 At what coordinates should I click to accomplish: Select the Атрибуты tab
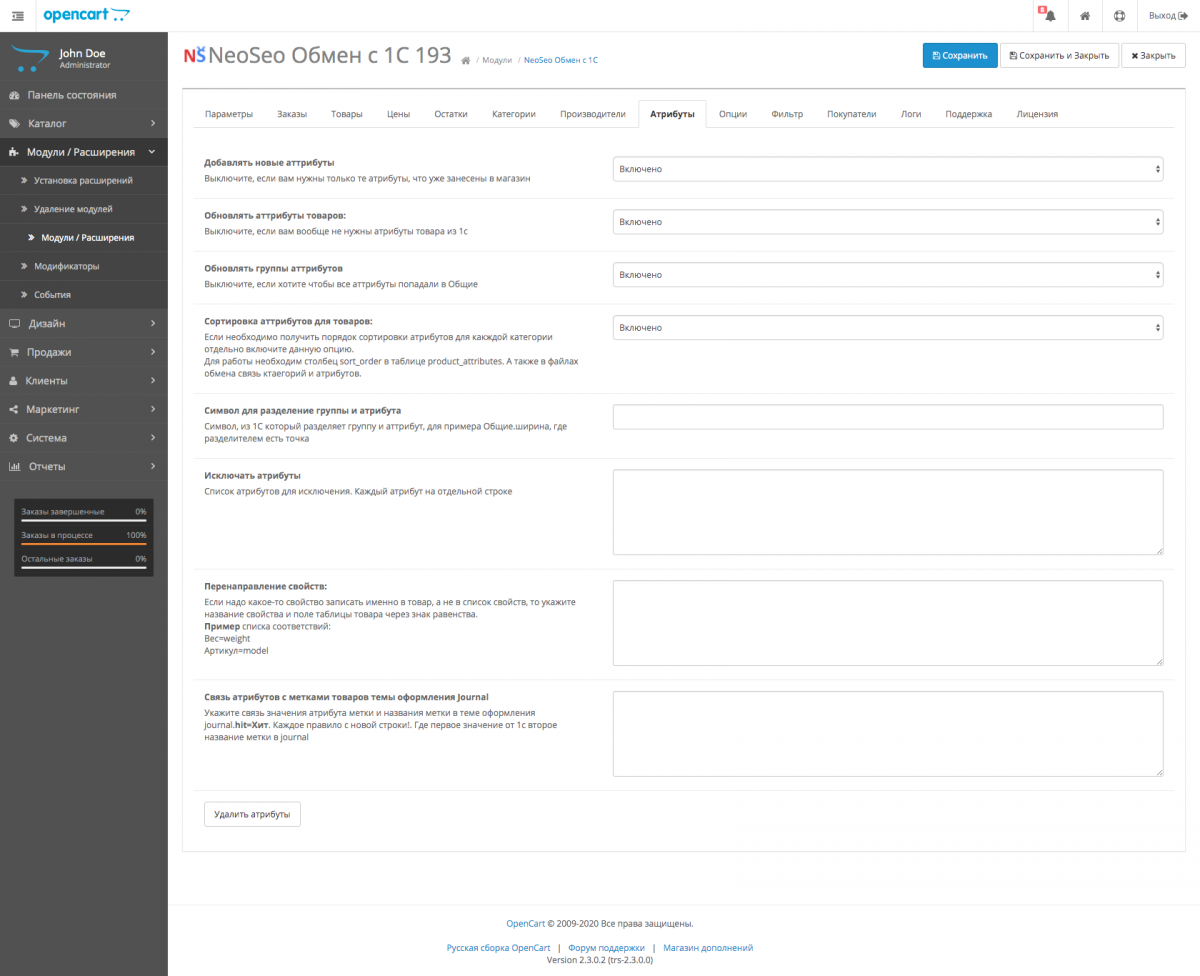pyautogui.click(x=672, y=114)
